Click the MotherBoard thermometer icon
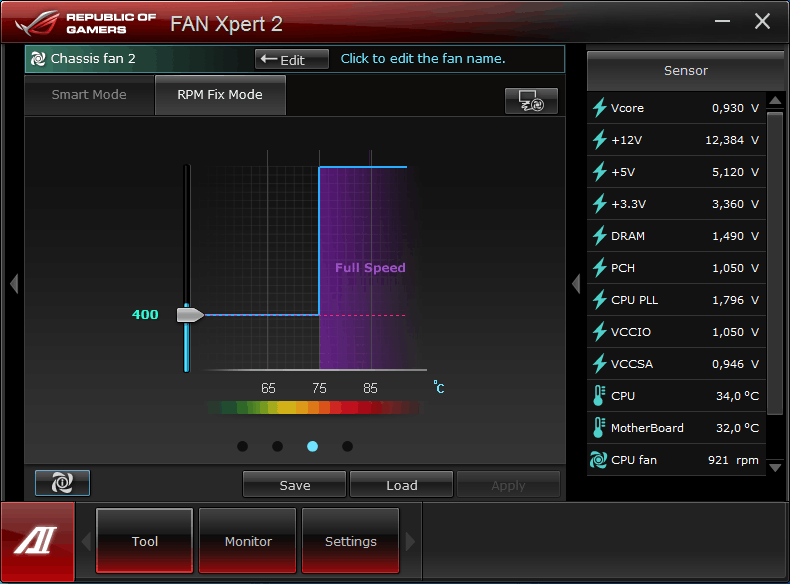Screen dimensions: 790x584 pos(599,428)
